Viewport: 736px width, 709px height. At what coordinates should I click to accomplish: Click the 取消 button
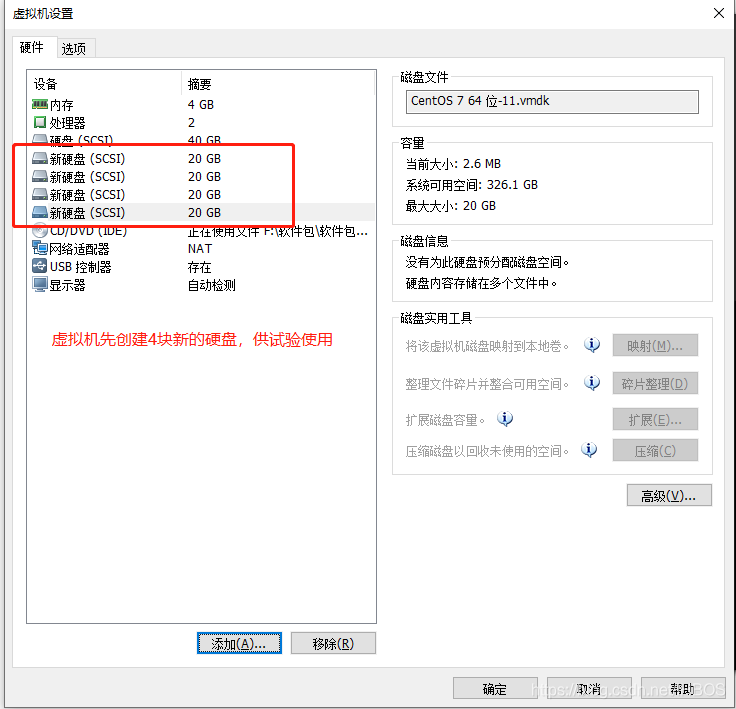click(589, 688)
